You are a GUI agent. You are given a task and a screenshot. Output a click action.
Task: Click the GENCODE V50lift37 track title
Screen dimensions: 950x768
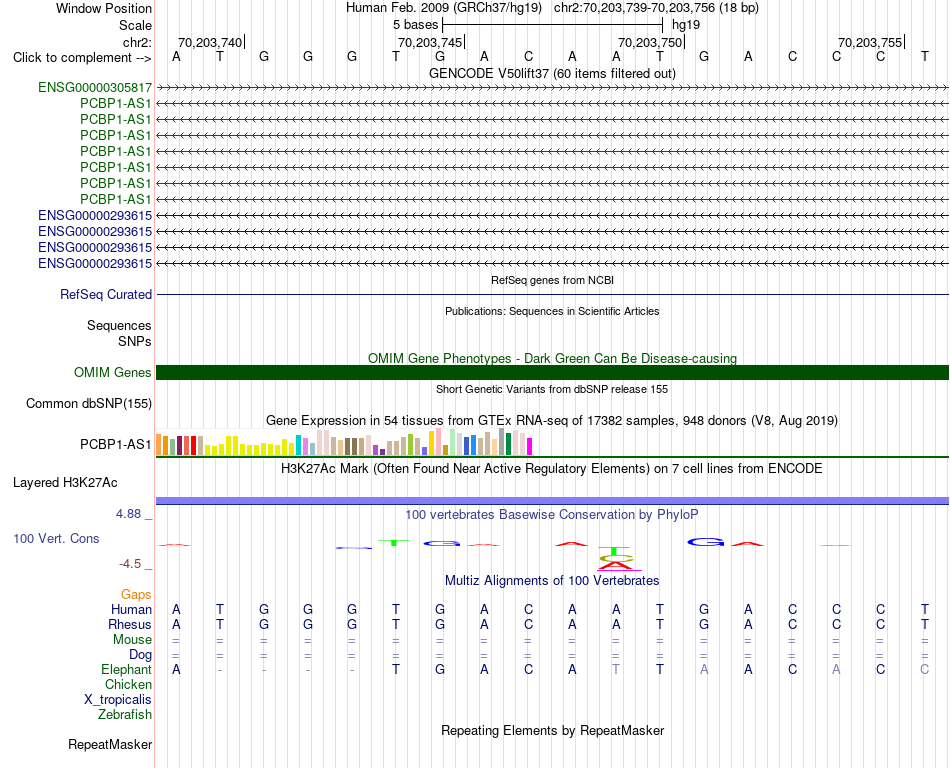click(552, 73)
